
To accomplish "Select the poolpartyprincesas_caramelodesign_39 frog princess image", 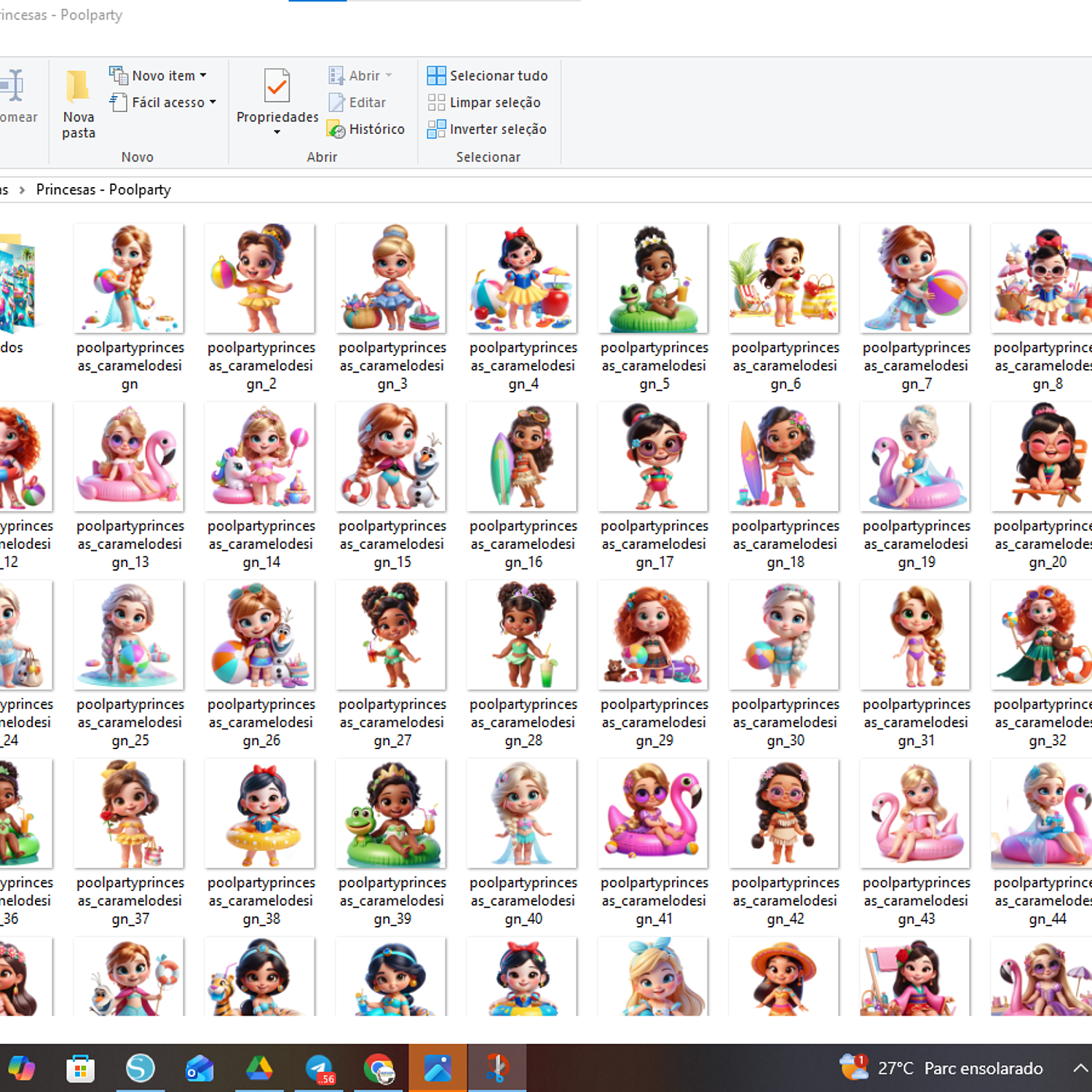I will [x=391, y=813].
